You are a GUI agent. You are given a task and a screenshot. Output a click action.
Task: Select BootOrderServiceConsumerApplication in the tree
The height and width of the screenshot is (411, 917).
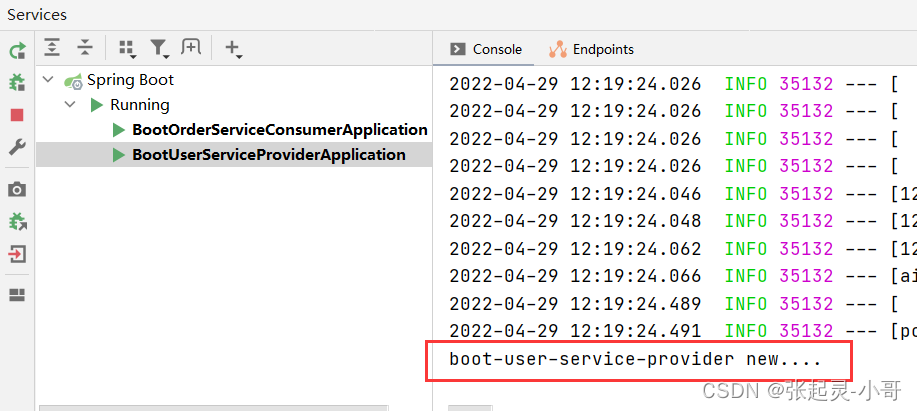point(279,130)
